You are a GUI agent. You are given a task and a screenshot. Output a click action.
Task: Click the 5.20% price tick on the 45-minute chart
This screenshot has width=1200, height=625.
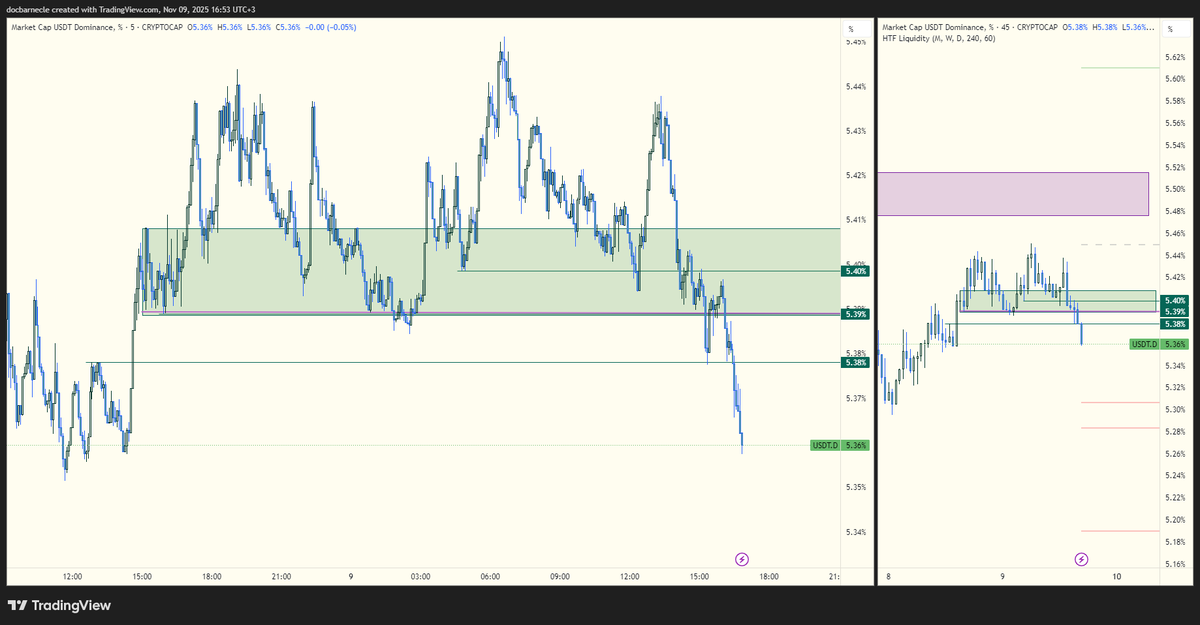point(1175,519)
